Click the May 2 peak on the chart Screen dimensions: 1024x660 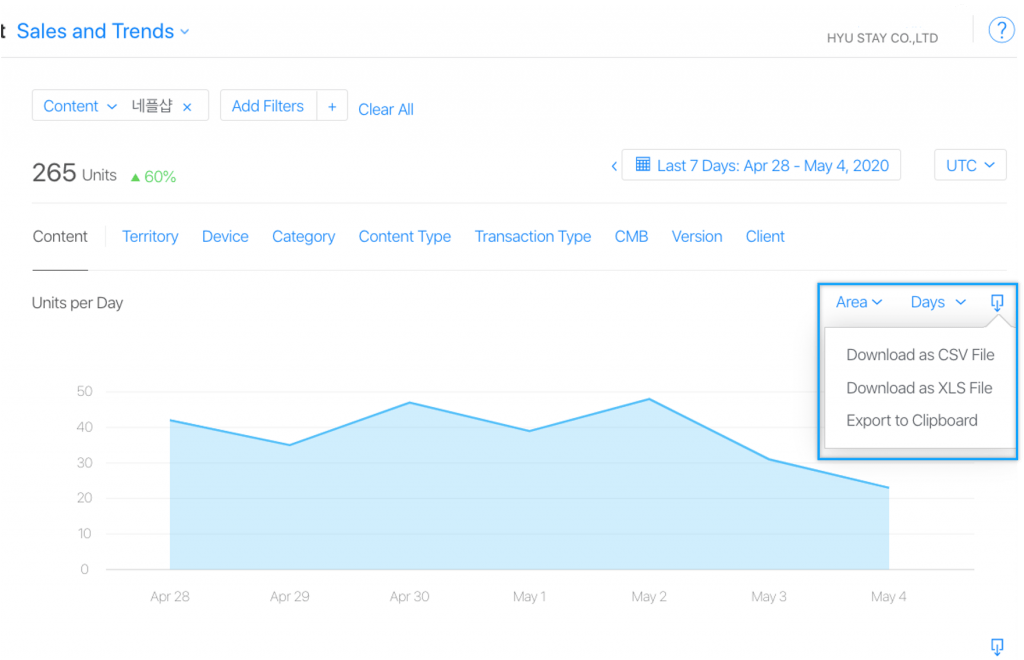coord(649,399)
